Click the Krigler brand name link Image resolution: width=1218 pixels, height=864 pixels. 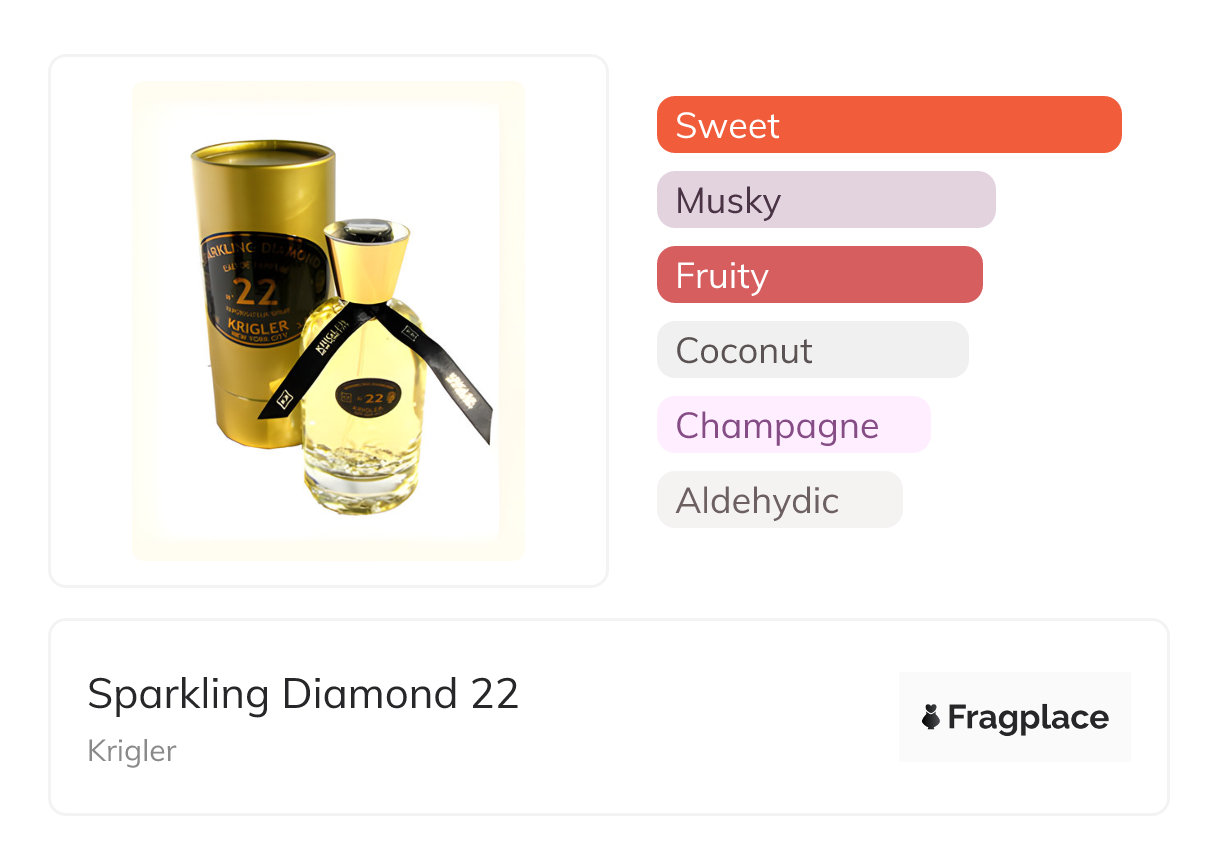[131, 750]
